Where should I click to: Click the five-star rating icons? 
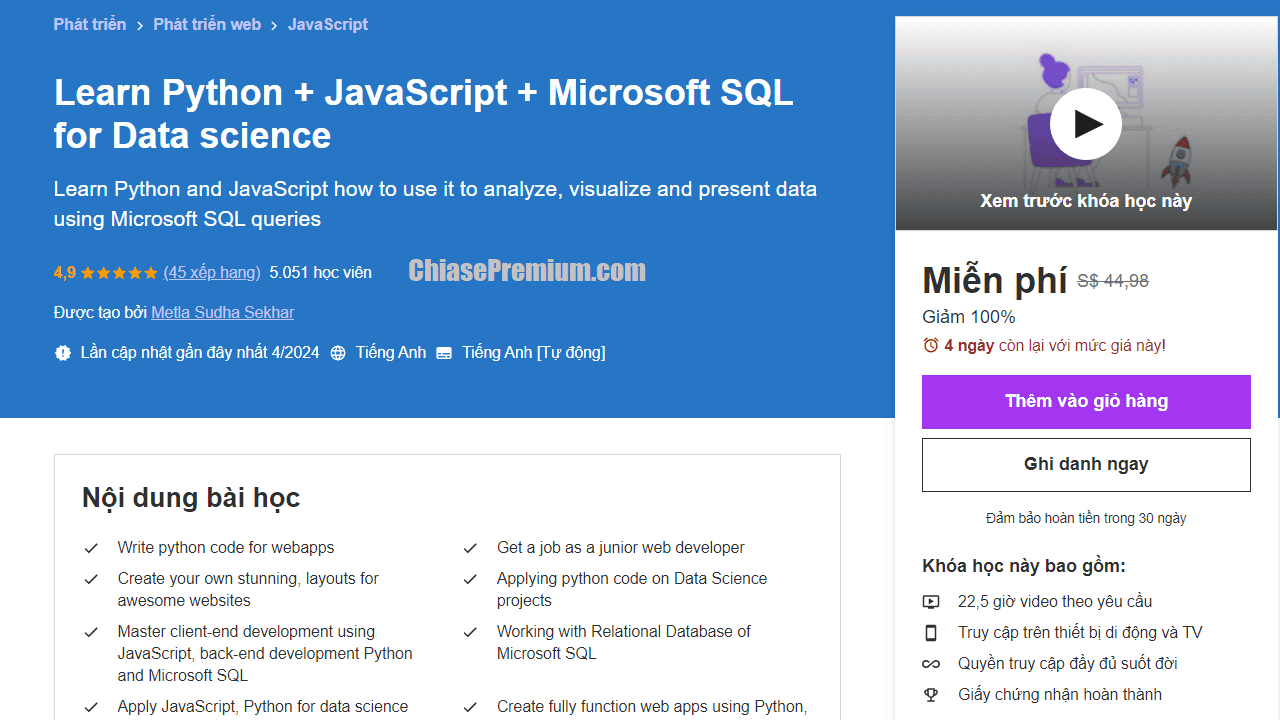(x=119, y=273)
